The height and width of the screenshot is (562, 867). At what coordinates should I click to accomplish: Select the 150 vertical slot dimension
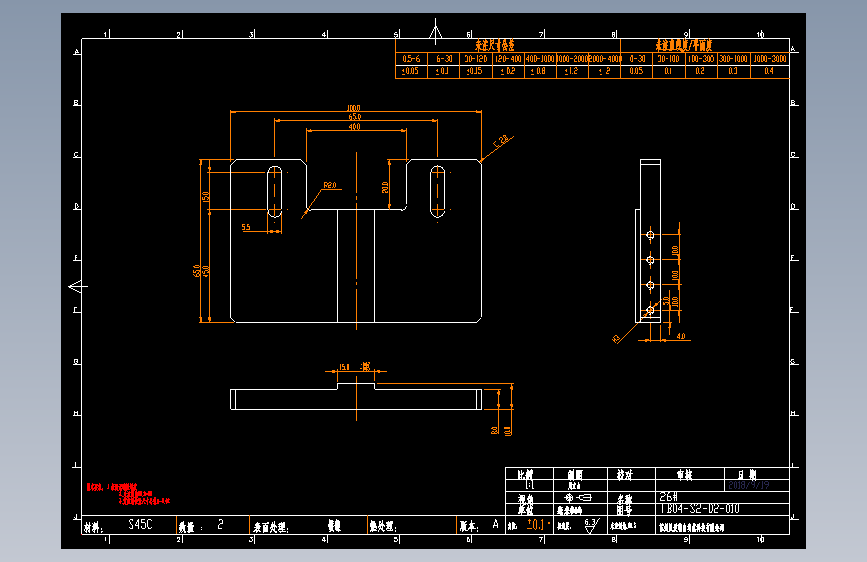coord(206,196)
